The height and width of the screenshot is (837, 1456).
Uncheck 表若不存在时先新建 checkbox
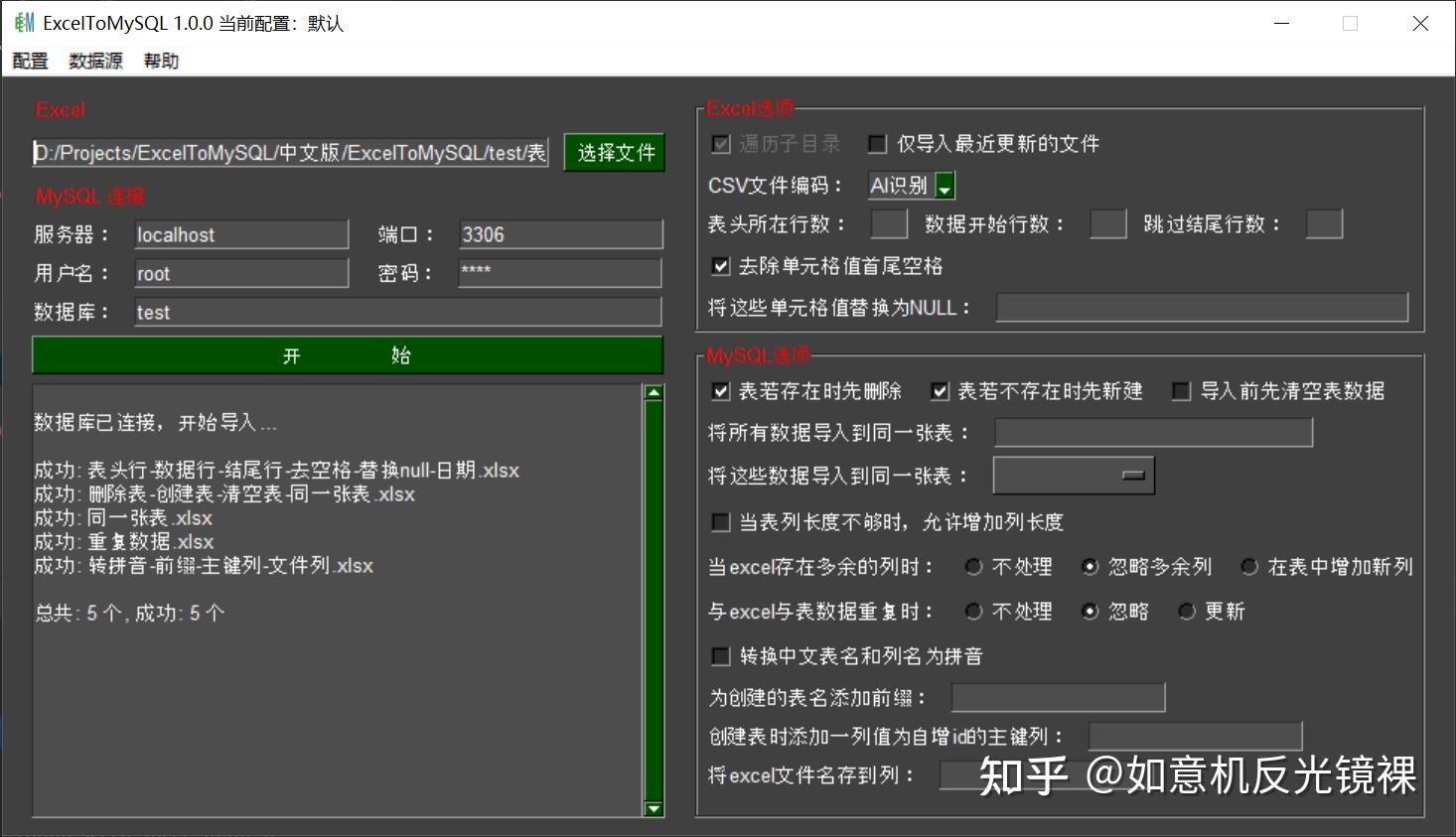tap(940, 391)
